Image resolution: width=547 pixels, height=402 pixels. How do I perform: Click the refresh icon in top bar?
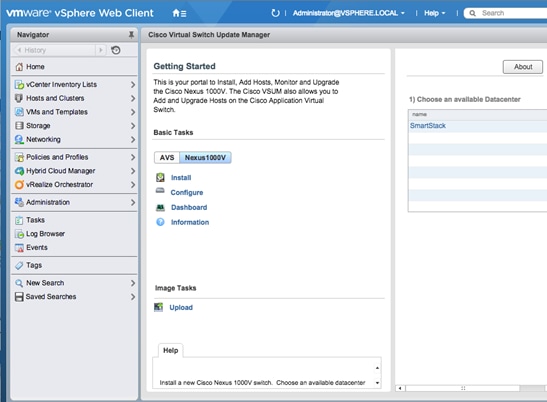(x=275, y=13)
